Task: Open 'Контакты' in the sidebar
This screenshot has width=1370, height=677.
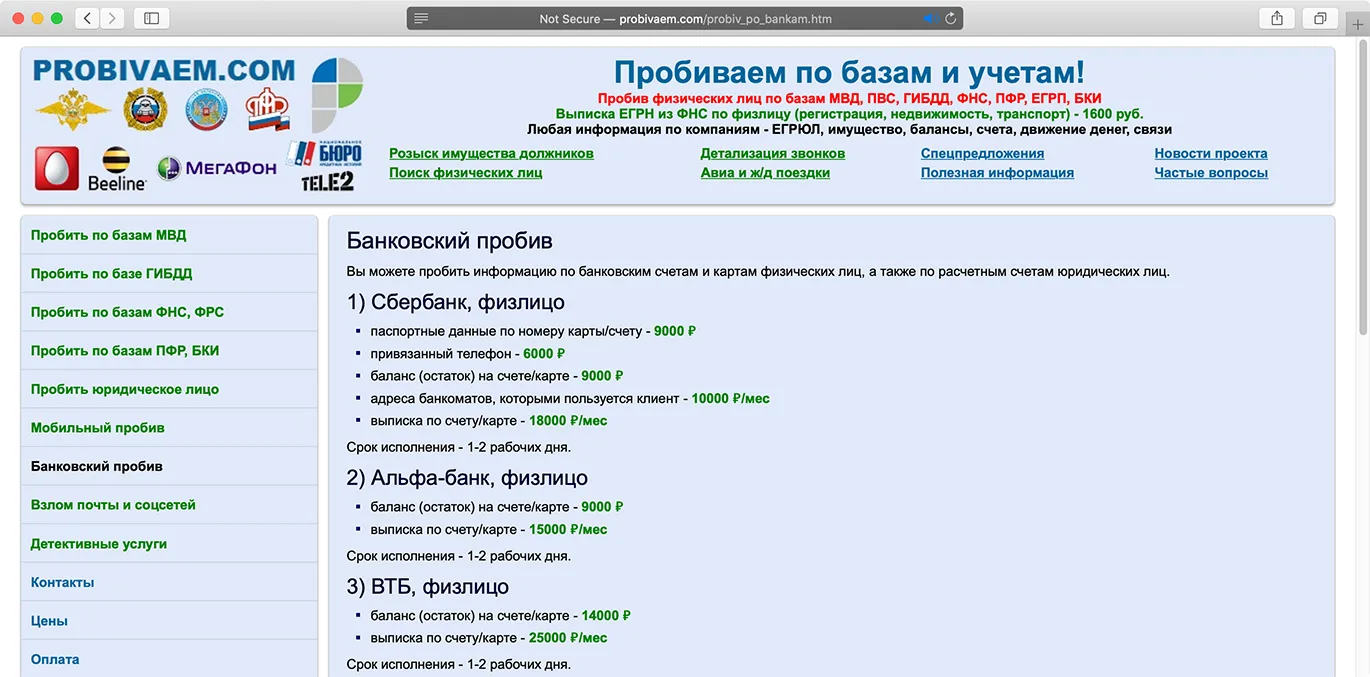Action: click(169, 582)
